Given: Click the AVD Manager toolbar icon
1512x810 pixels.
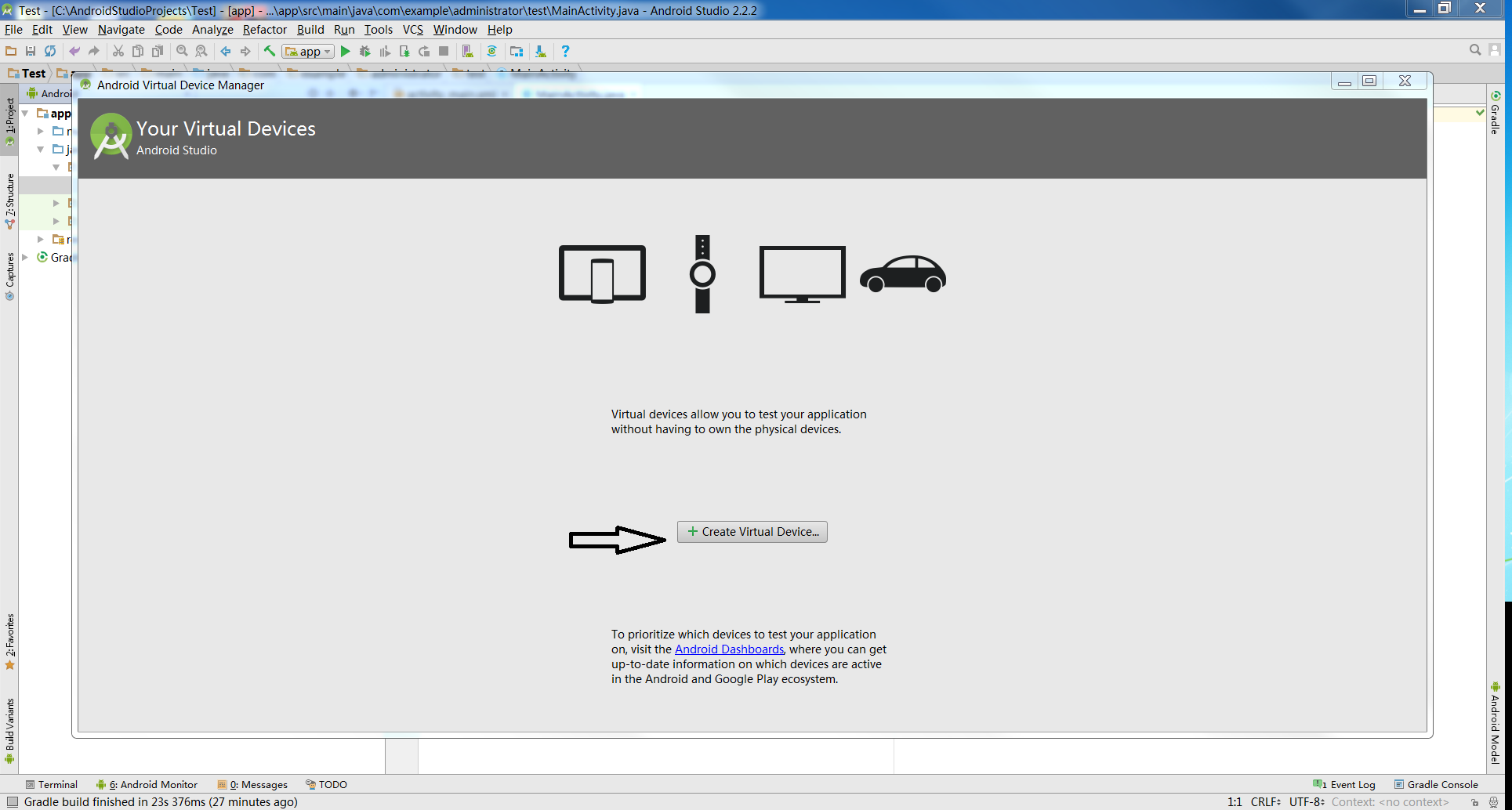Looking at the screenshot, I should point(468,51).
